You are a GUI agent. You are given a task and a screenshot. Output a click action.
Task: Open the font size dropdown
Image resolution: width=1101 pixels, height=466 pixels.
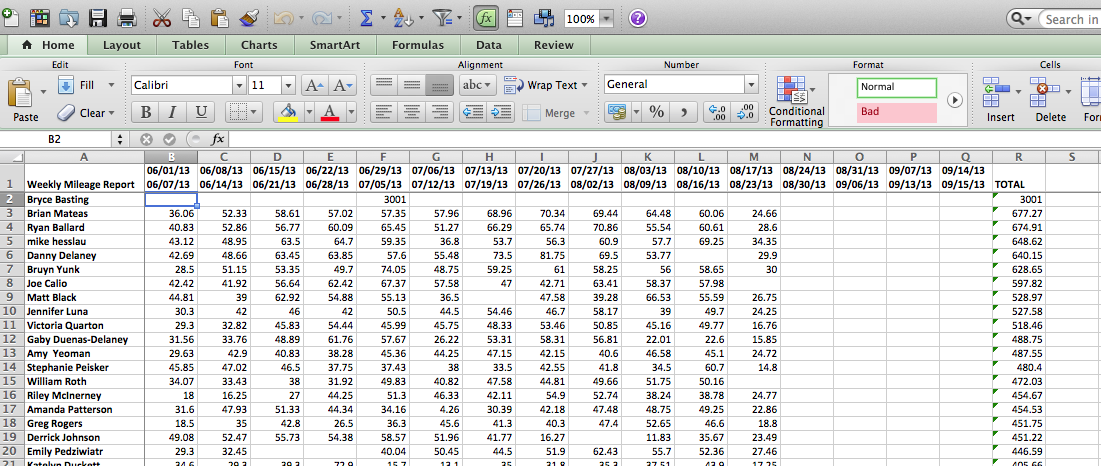point(289,86)
